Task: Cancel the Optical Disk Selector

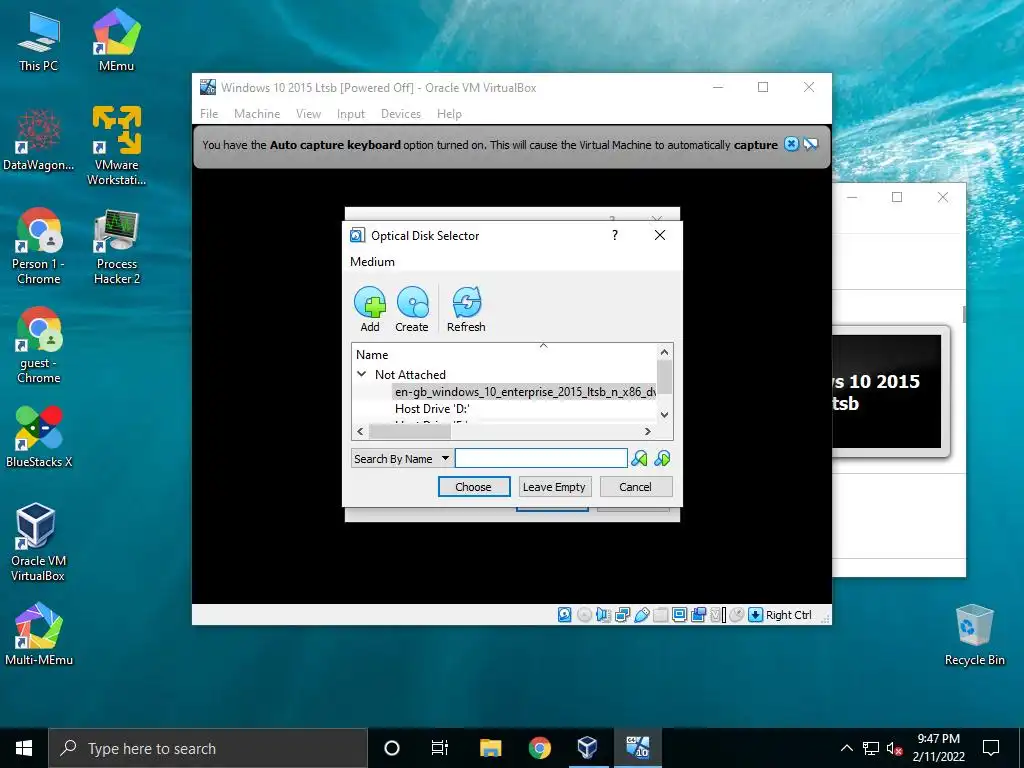Action: coord(635,487)
